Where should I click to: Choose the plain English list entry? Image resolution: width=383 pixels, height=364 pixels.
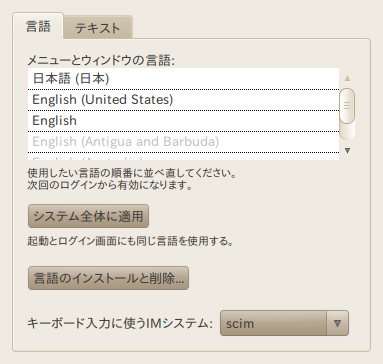coord(183,121)
